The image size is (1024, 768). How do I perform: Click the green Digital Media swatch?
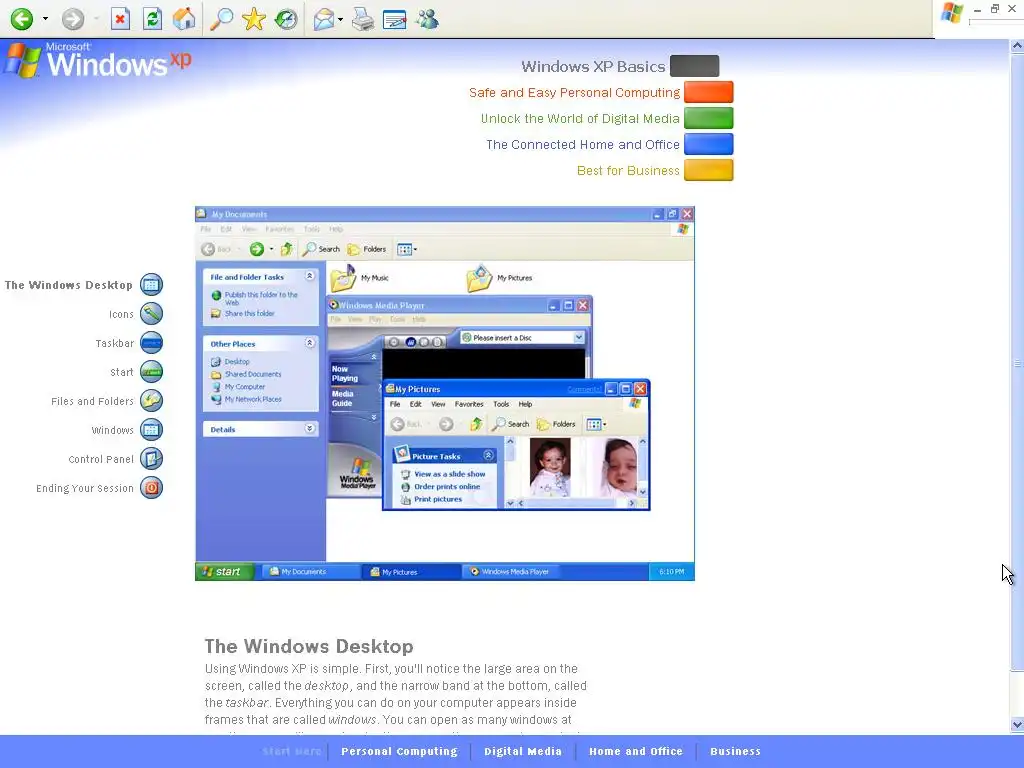point(709,118)
